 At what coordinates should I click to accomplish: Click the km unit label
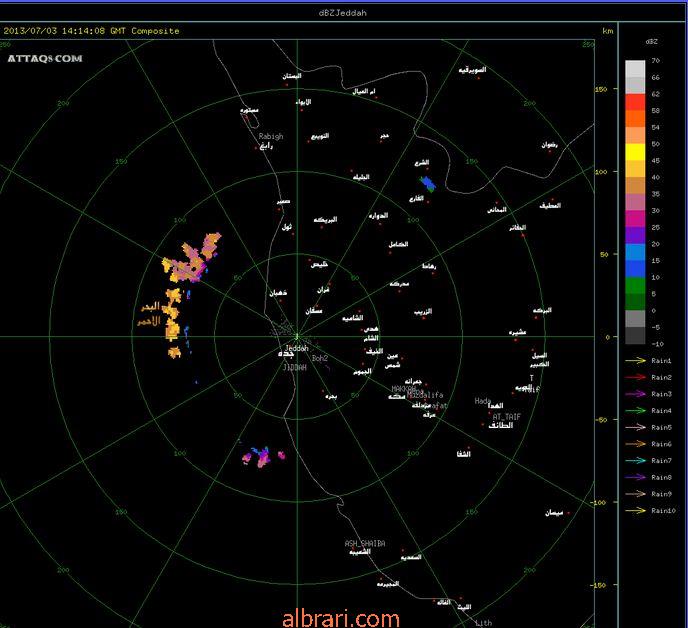[608, 31]
